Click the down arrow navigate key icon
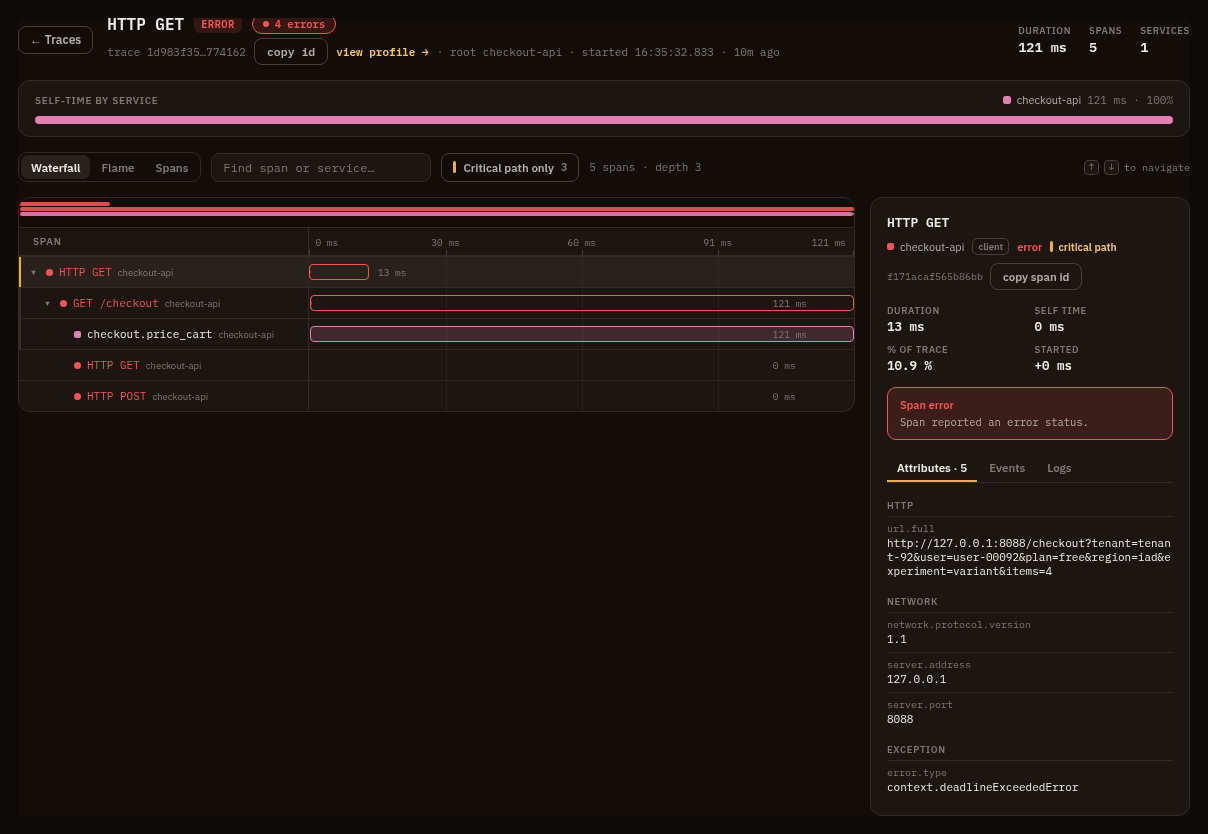The image size is (1208, 834). point(1111,168)
